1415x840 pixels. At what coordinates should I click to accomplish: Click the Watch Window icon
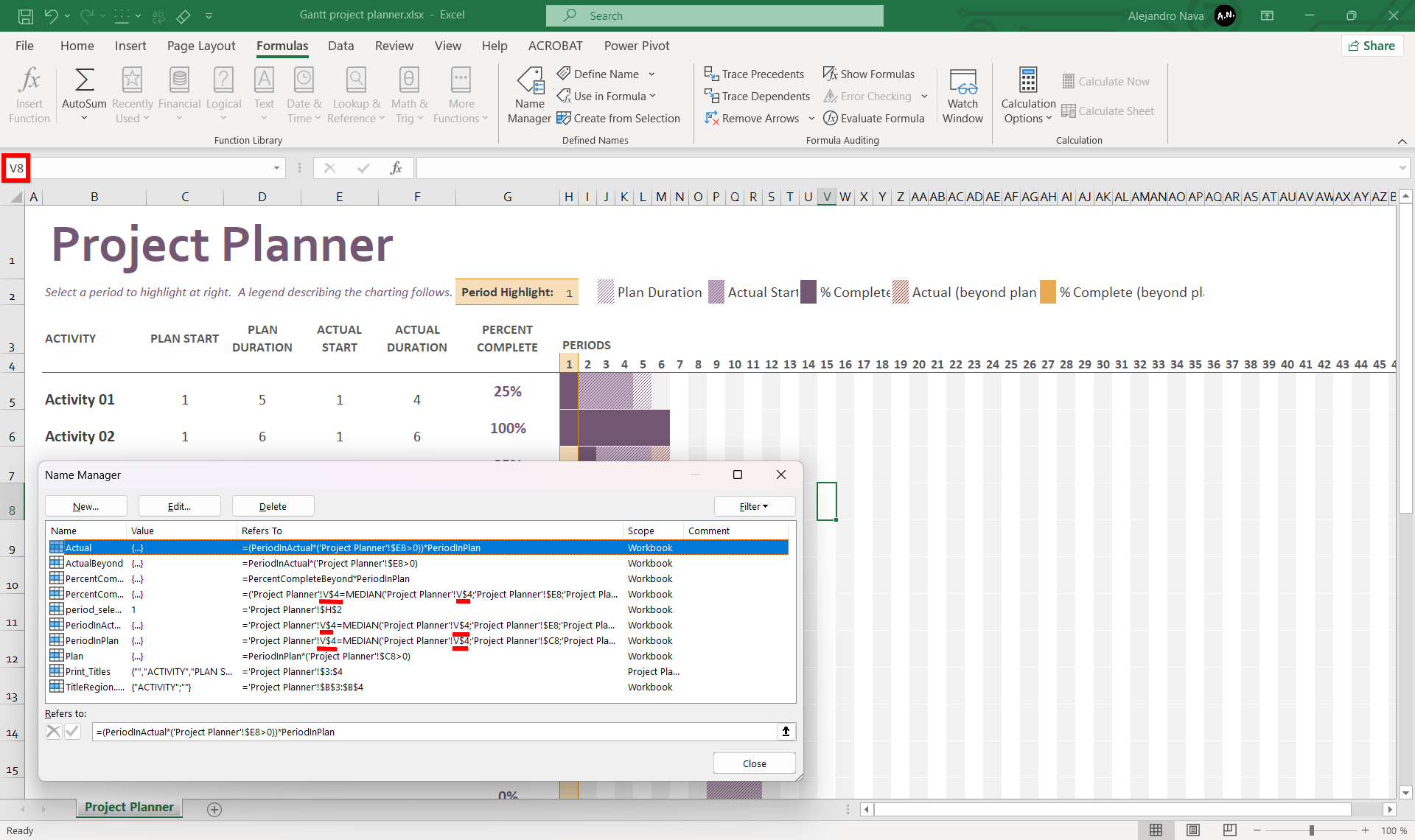click(962, 83)
